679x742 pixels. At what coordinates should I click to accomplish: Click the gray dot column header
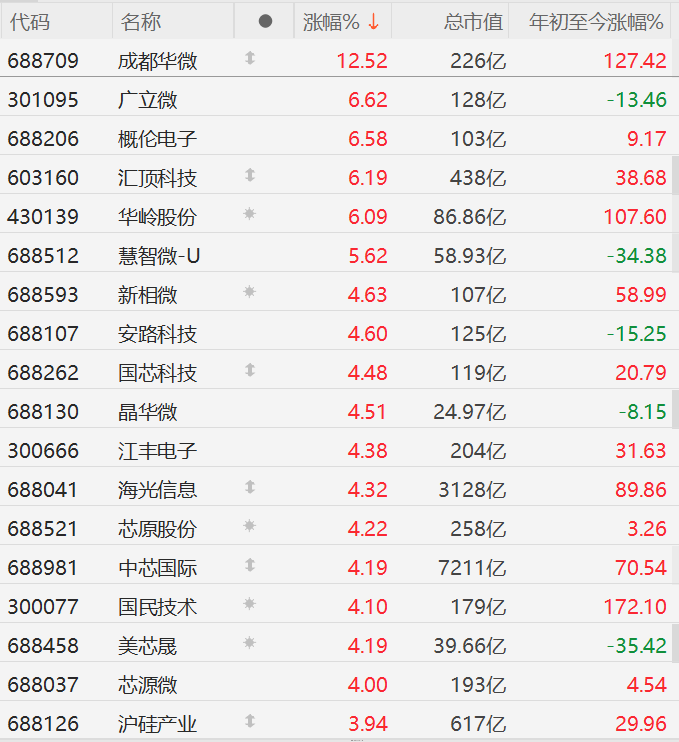click(x=265, y=21)
